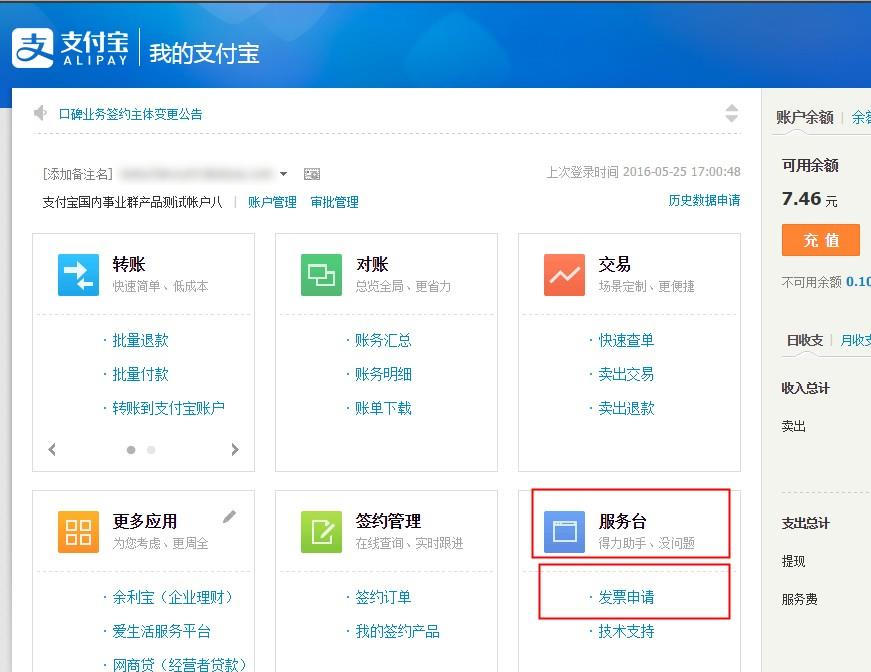Open 历史数据申请 link
The image size is (871, 672).
704,200
